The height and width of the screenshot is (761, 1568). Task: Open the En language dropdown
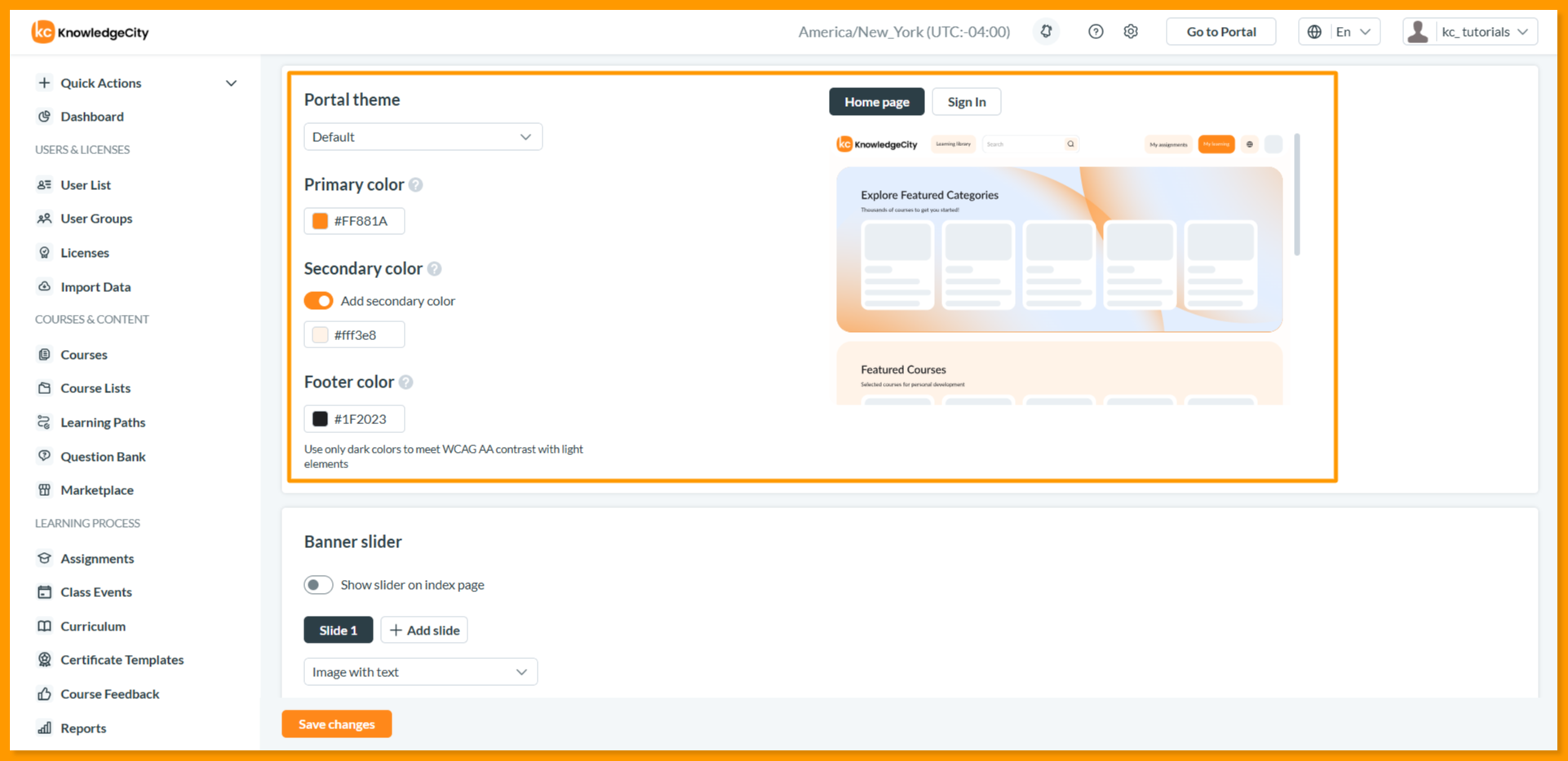(1340, 32)
